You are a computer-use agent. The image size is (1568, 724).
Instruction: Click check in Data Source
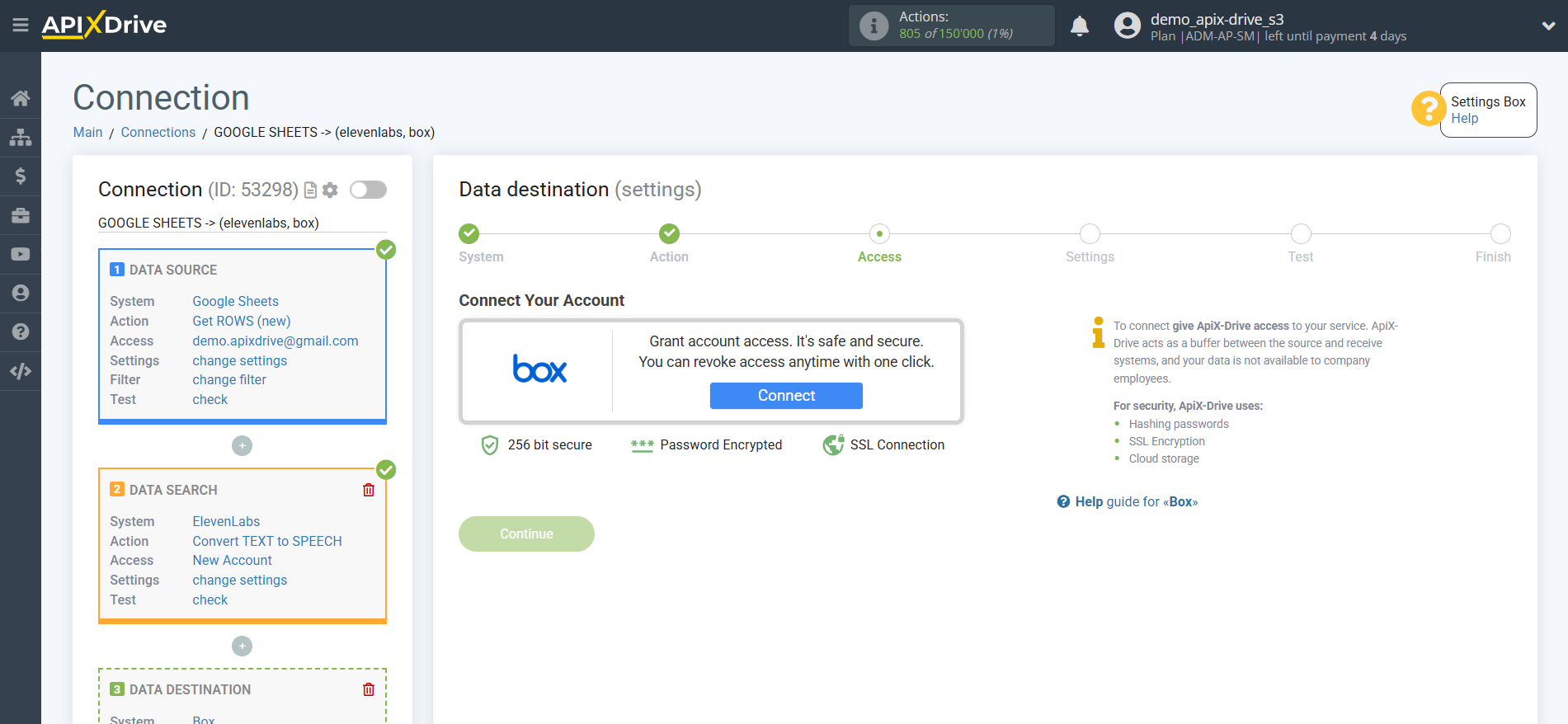click(210, 399)
